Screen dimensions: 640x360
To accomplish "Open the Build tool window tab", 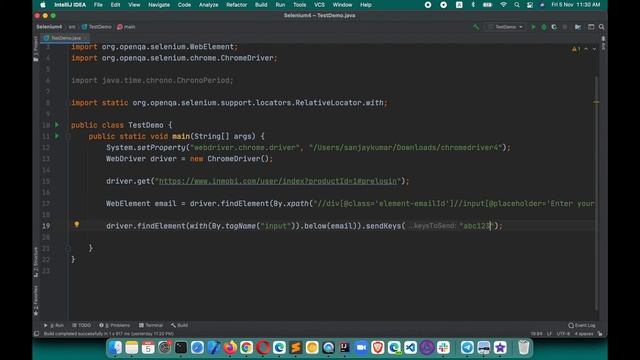I will pos(180,325).
